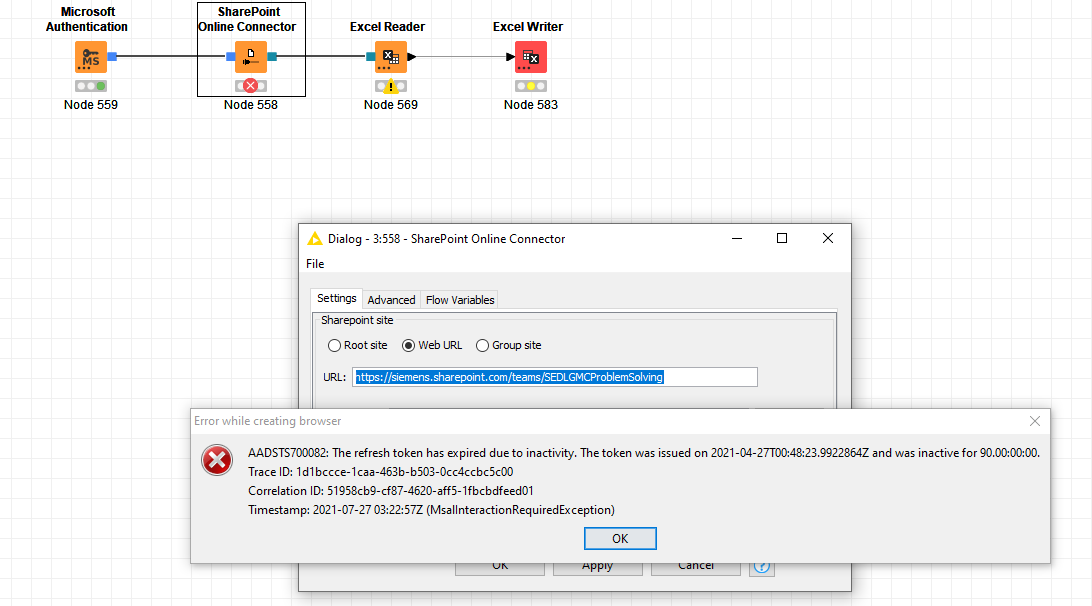Open the File menu in the dialog
Viewport: 1092px width, 606px height.
point(315,264)
